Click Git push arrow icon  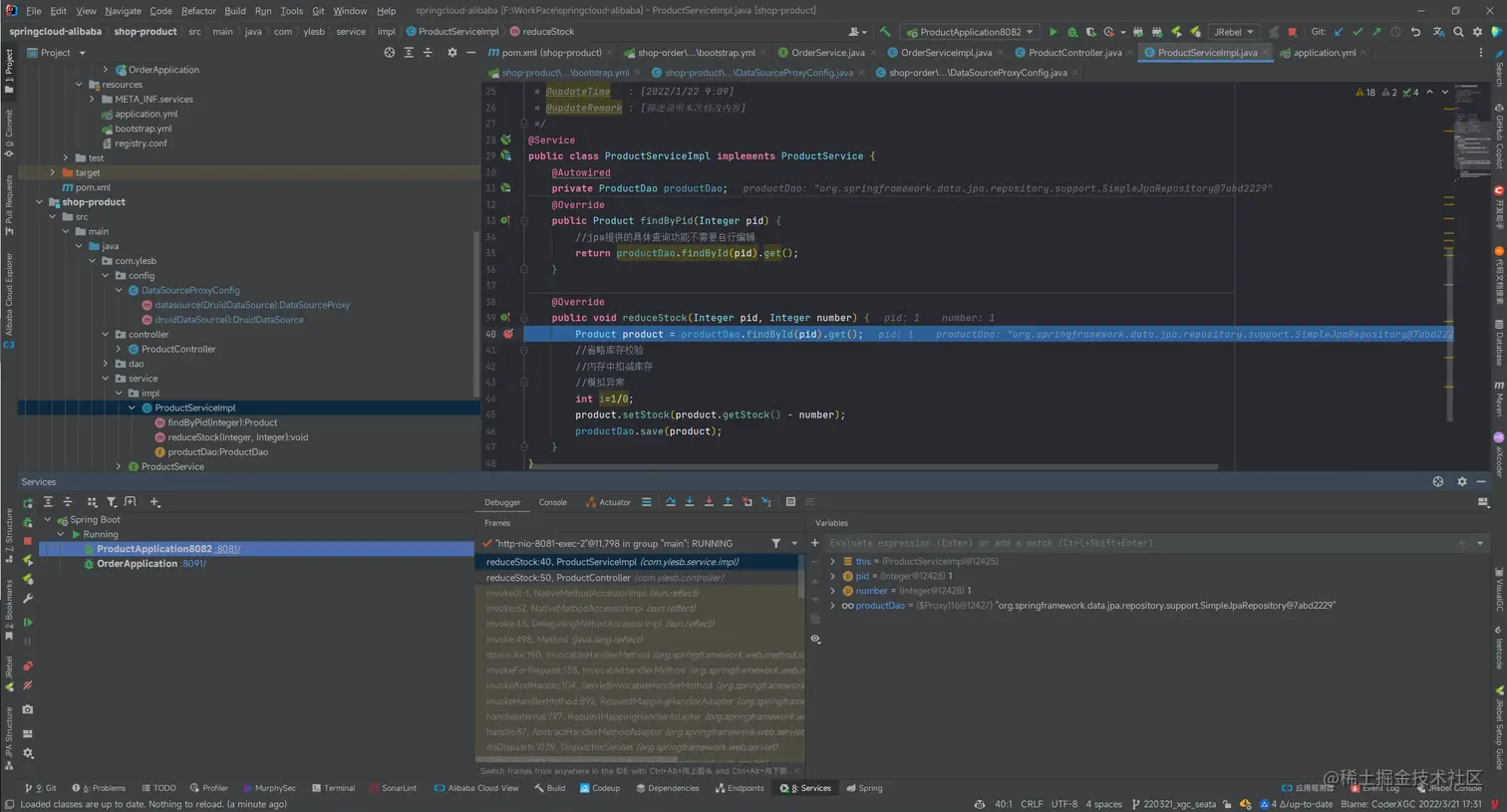1376,32
